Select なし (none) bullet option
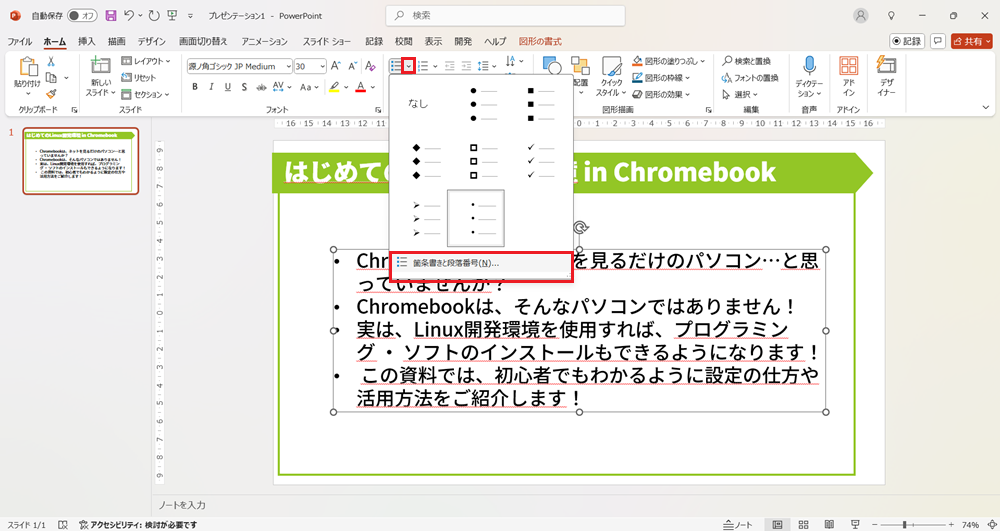 (x=418, y=103)
